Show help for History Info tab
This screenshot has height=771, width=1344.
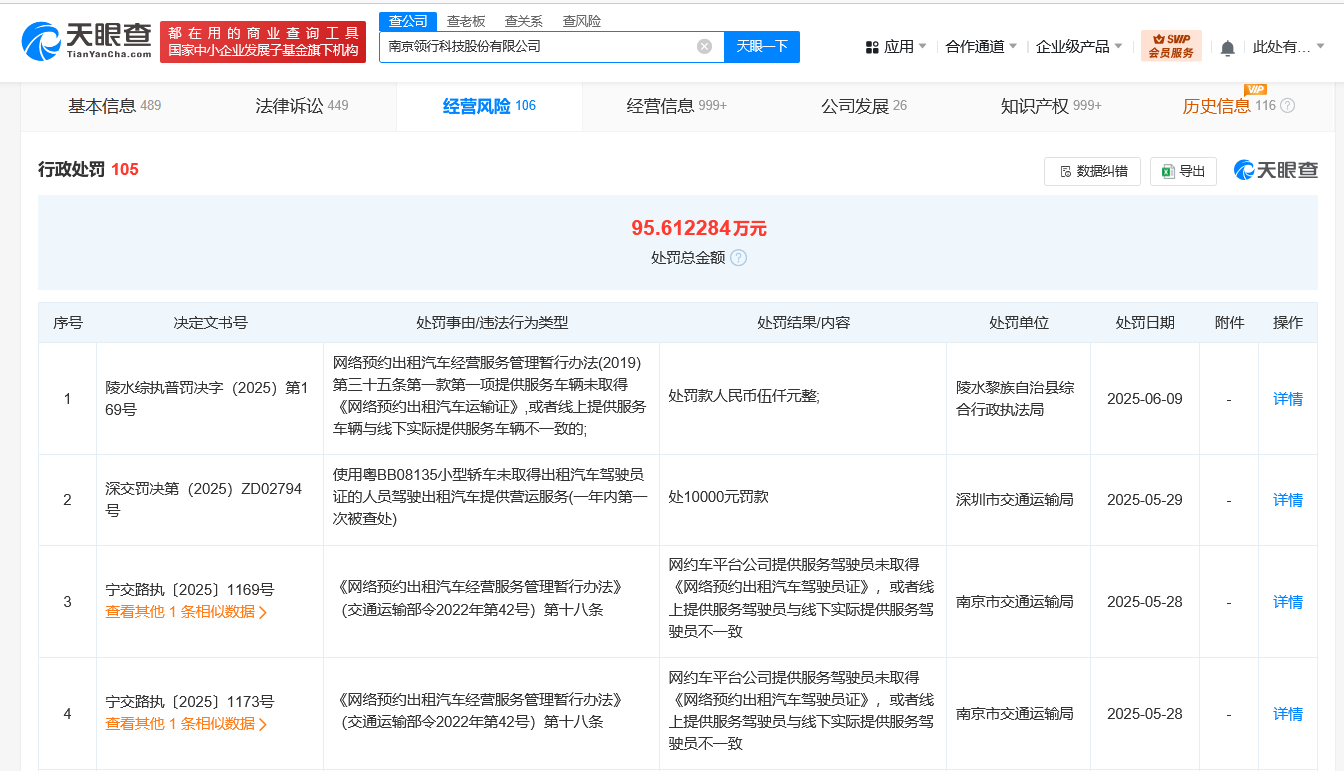pos(1287,106)
